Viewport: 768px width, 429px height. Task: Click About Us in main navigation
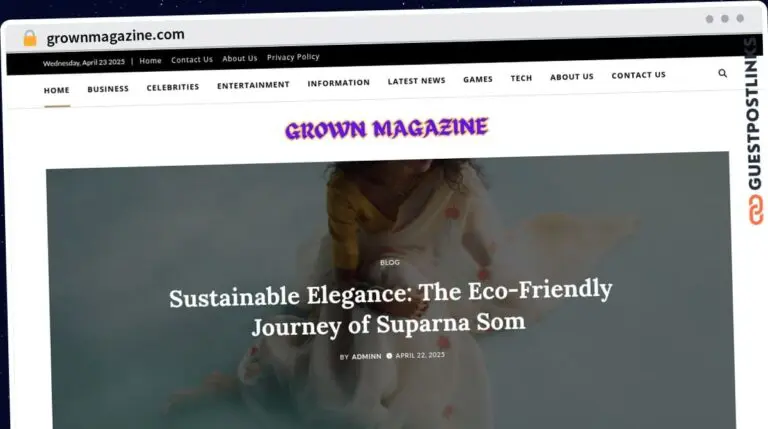[x=572, y=76]
